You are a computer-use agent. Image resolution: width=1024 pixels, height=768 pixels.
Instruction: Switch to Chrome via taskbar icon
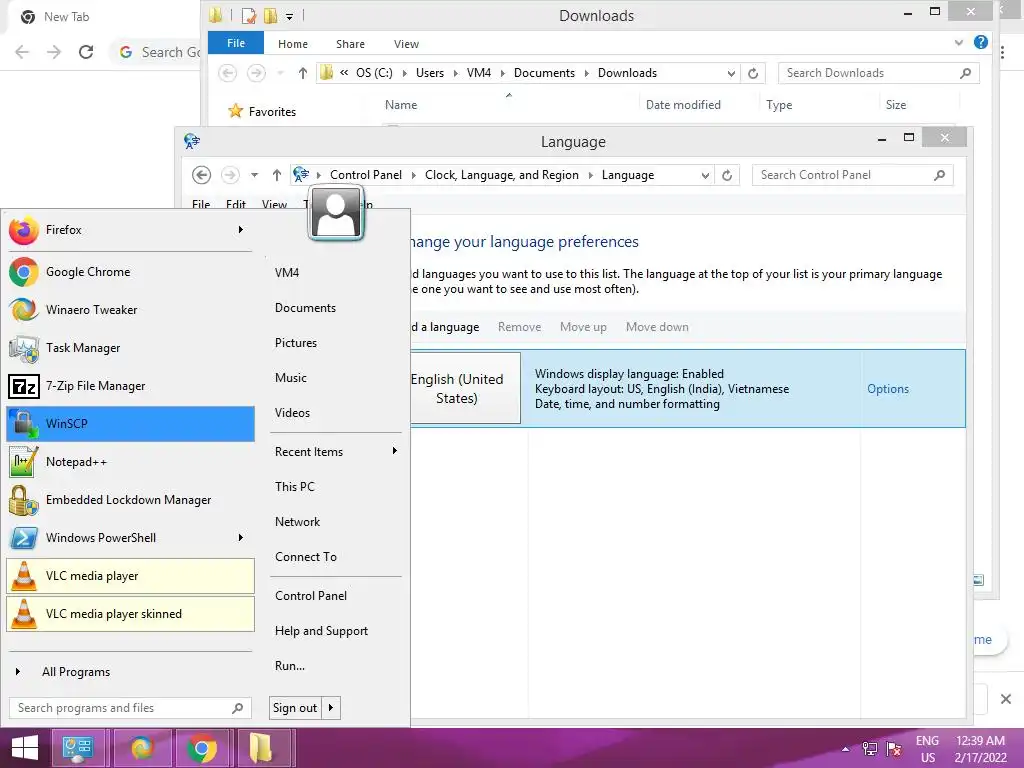tap(202, 748)
